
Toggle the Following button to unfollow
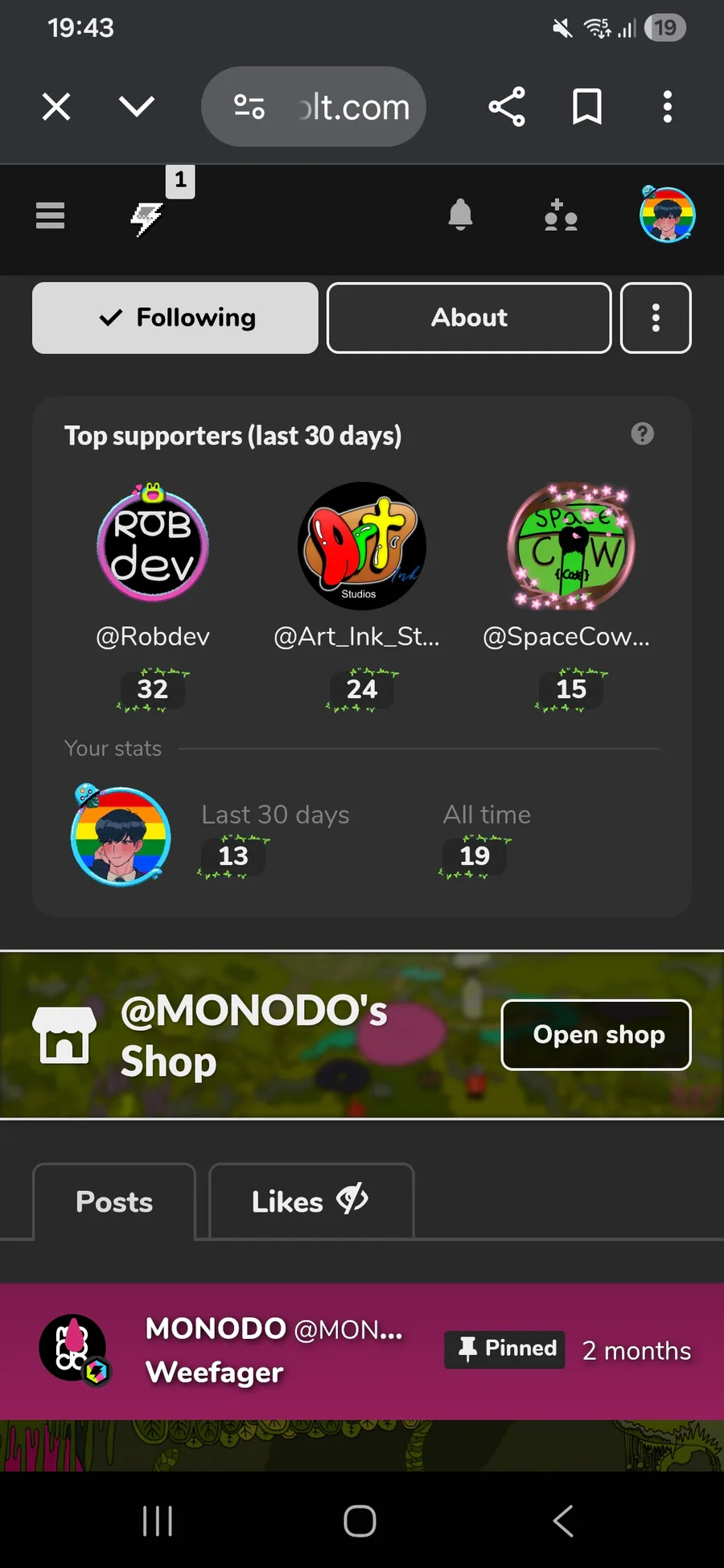(175, 318)
